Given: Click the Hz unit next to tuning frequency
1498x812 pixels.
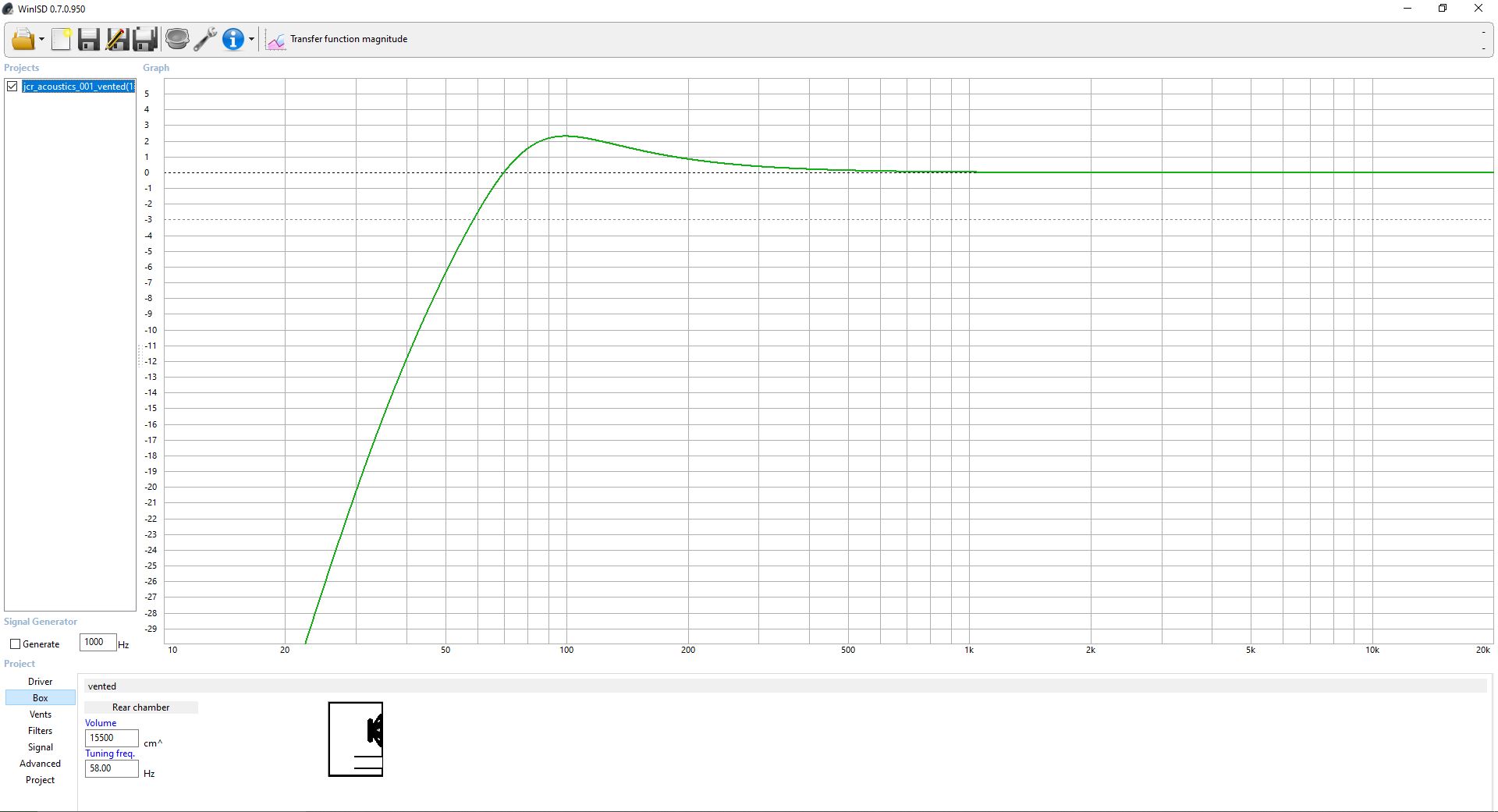Looking at the screenshot, I should pyautogui.click(x=149, y=774).
